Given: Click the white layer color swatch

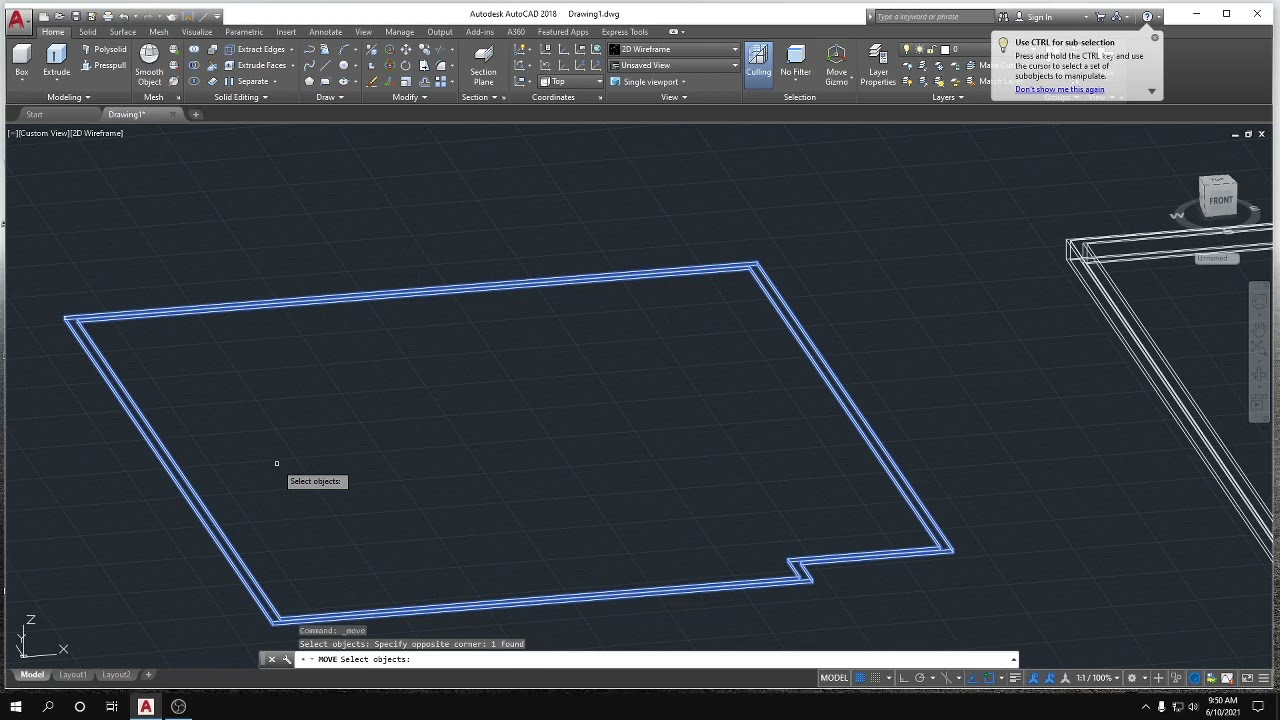Looking at the screenshot, I should pos(945,49).
